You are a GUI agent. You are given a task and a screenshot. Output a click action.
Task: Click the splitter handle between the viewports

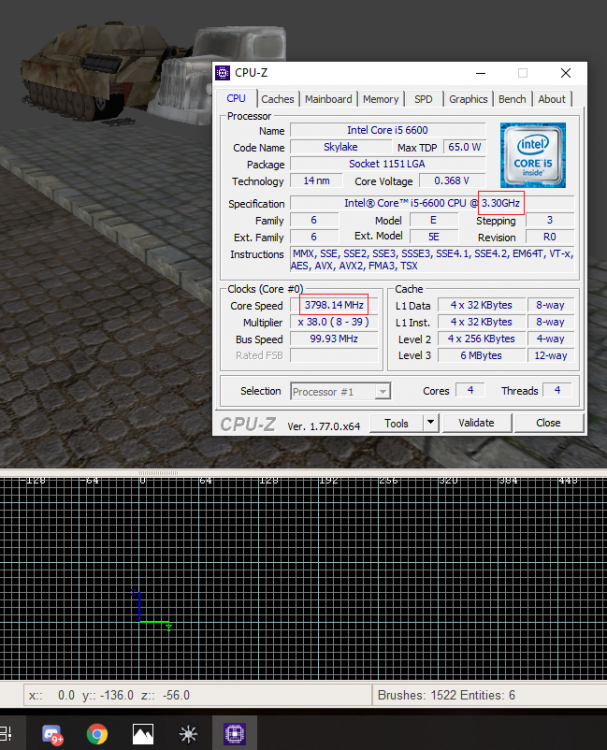pyautogui.click(x=158, y=473)
